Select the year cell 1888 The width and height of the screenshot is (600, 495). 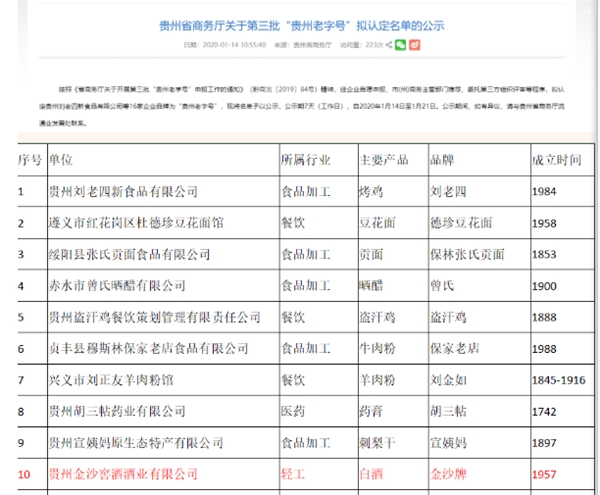pyautogui.click(x=562, y=317)
